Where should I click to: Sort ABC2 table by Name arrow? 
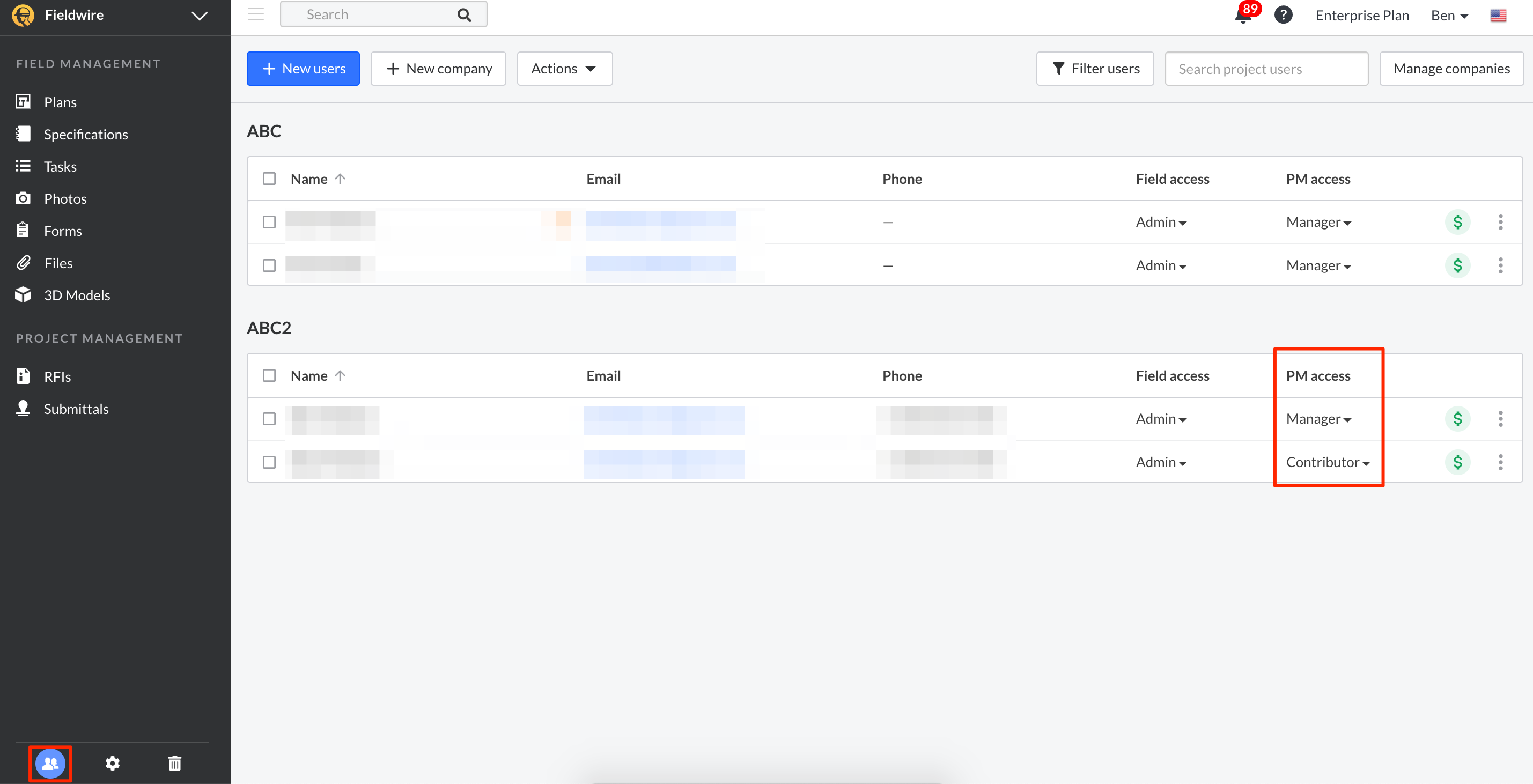point(340,375)
